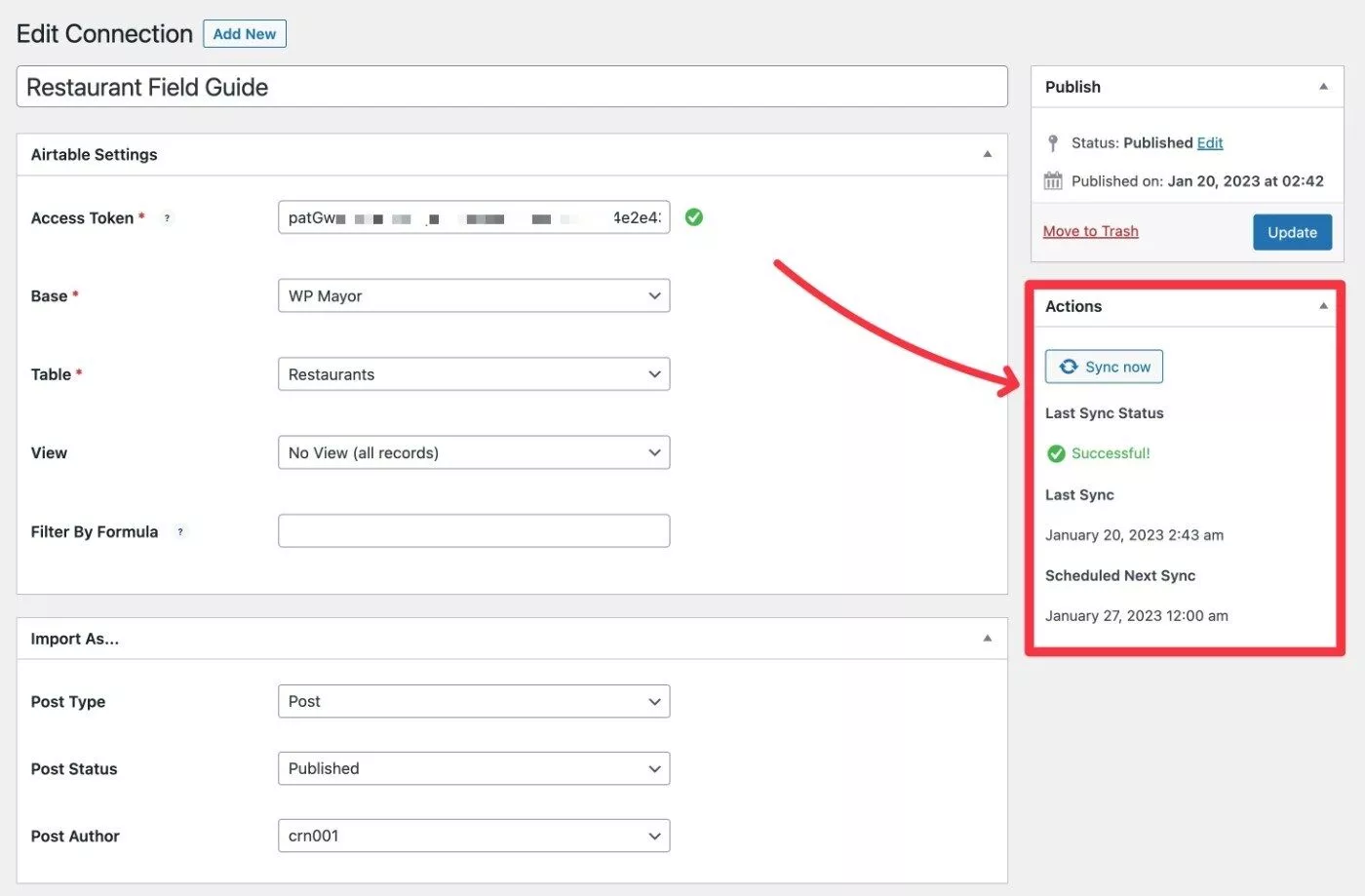Open the View dropdown
The image size is (1365, 896).
(474, 452)
